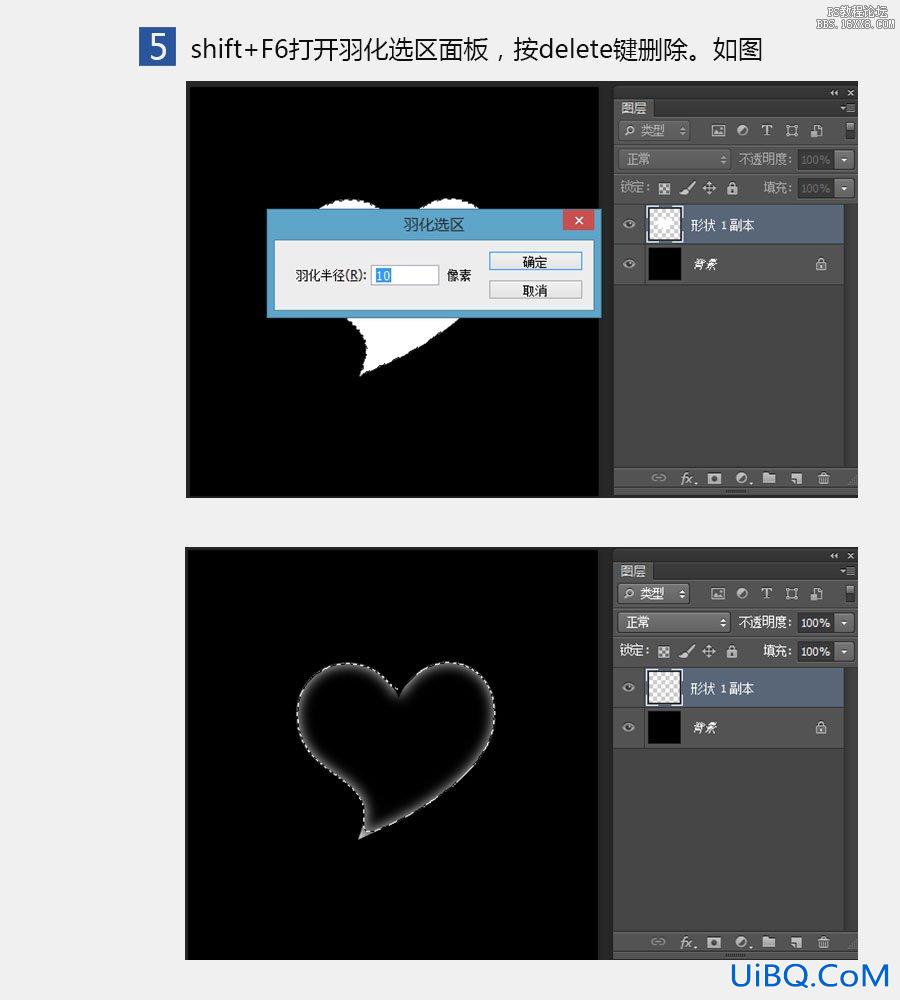Click link layers icon in upper Layers panel

point(659,478)
